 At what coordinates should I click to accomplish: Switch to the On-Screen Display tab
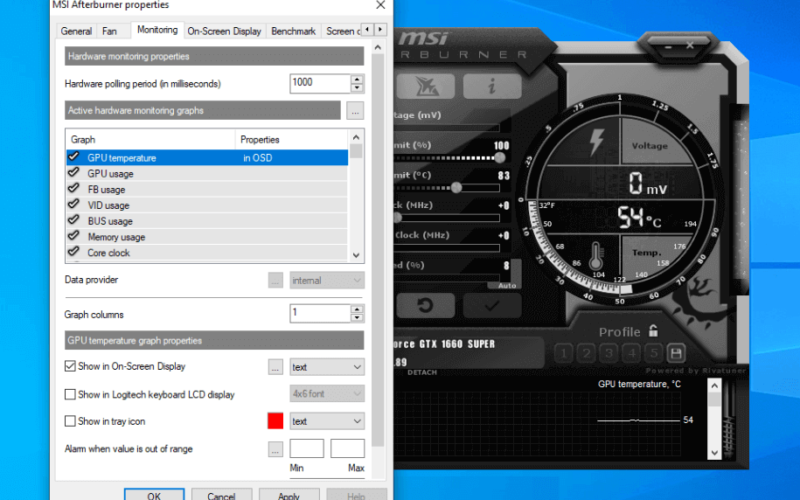[224, 31]
